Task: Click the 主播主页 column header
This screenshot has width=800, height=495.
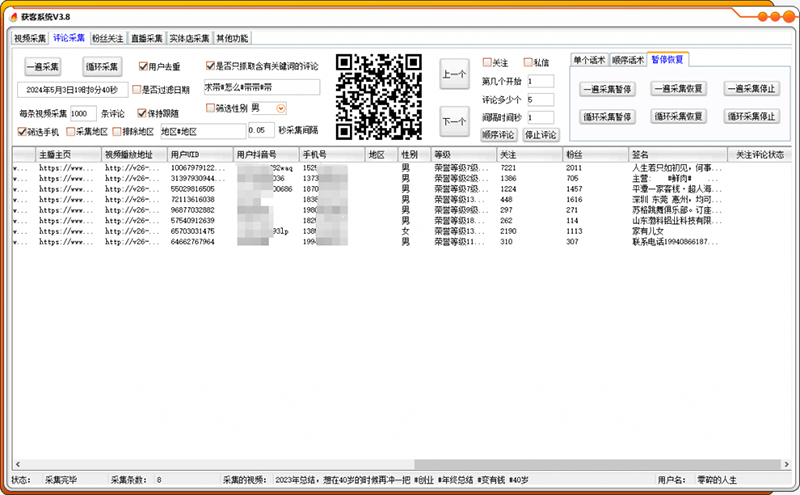Action: (68, 155)
